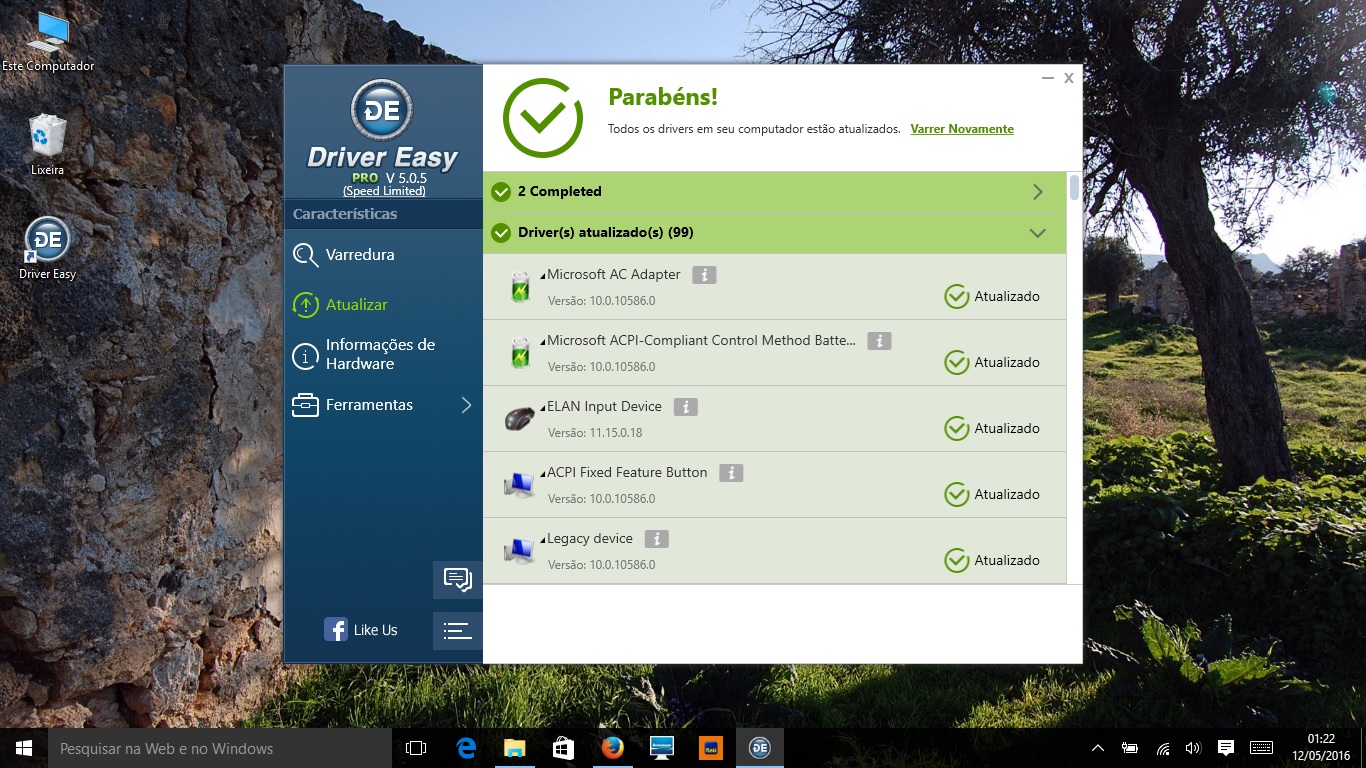The image size is (1366, 768).
Task: Open Este Computador desktop icon
Action: (48, 43)
